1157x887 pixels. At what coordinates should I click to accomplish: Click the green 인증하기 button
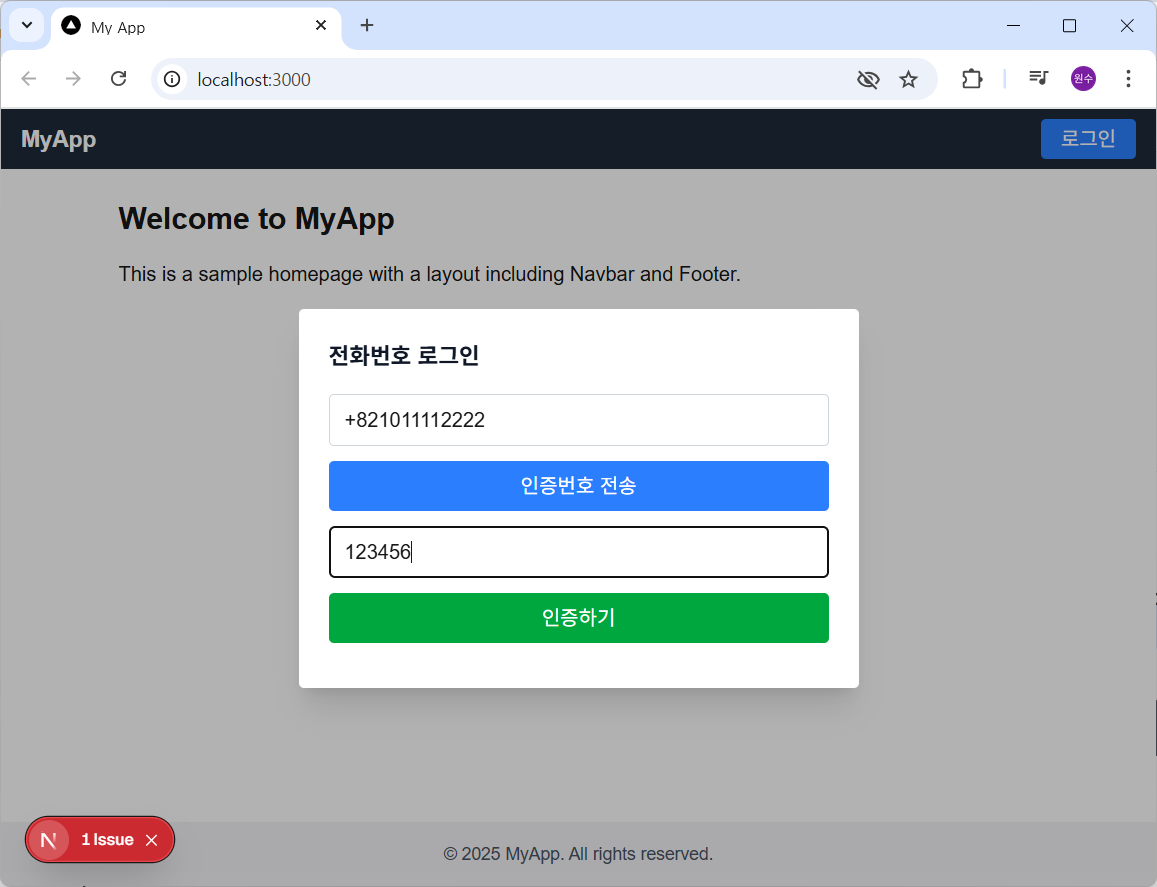tap(578, 618)
